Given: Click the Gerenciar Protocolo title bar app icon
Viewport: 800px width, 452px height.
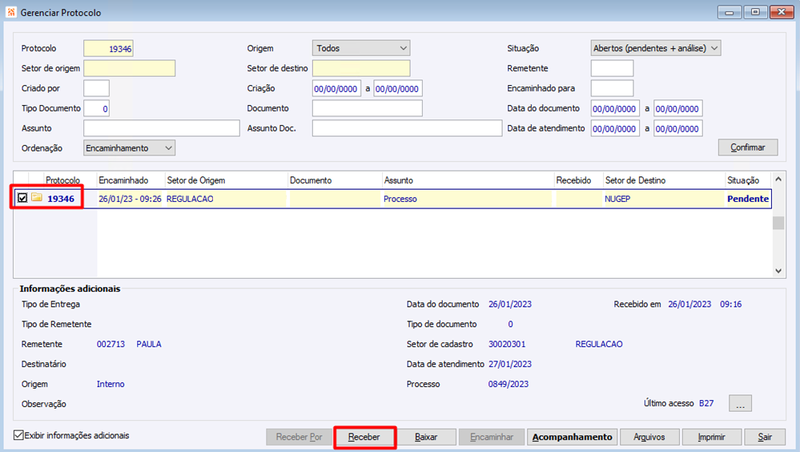Looking at the screenshot, I should (11, 12).
